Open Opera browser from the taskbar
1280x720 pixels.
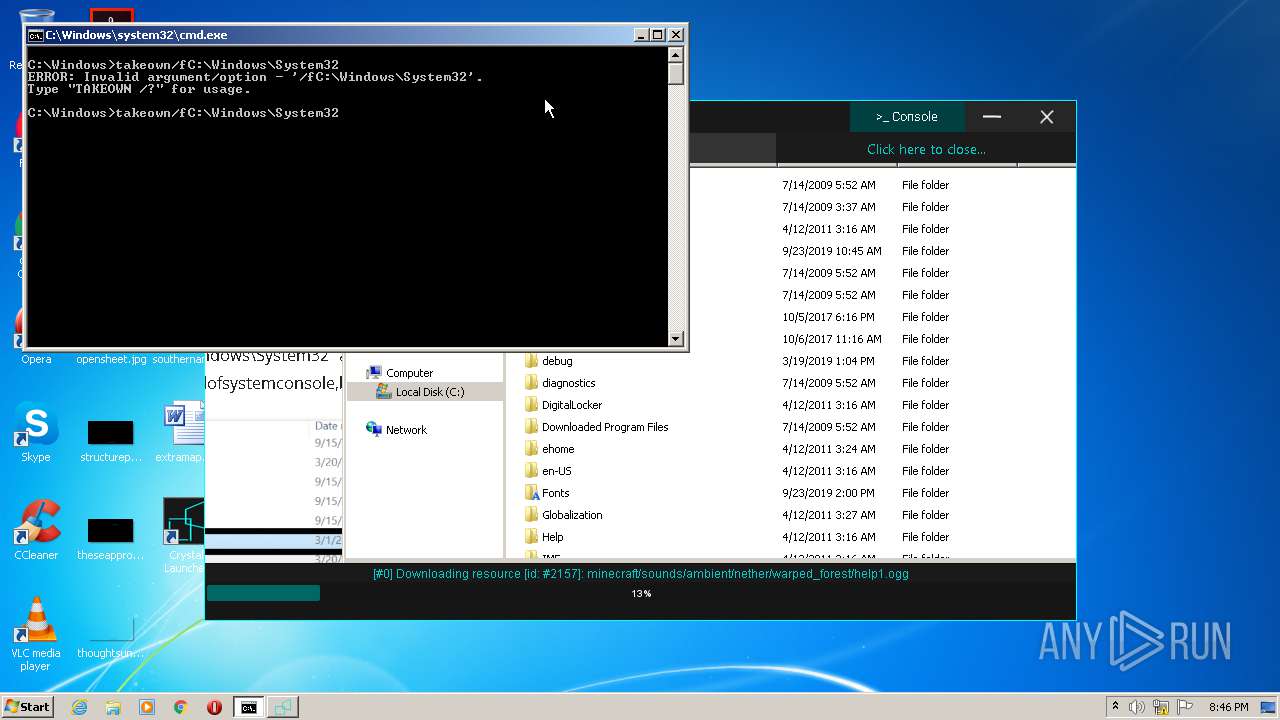tap(214, 707)
